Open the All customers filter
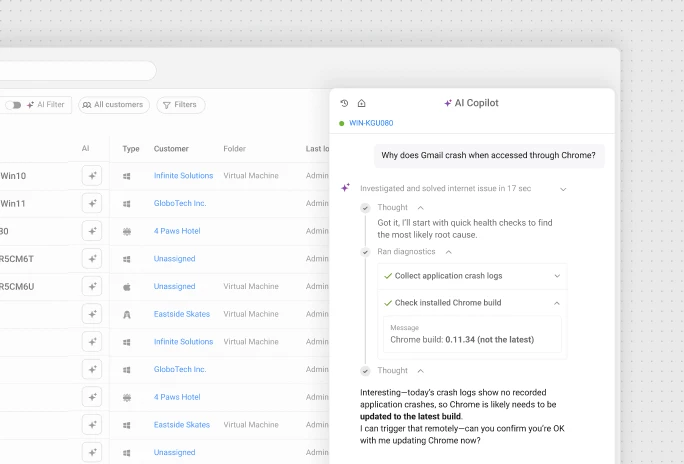Image resolution: width=684 pixels, height=464 pixels. [114, 105]
